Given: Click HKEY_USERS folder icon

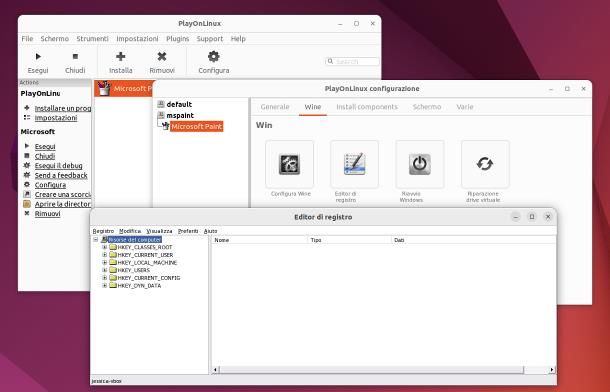Looking at the screenshot, I should [113, 270].
